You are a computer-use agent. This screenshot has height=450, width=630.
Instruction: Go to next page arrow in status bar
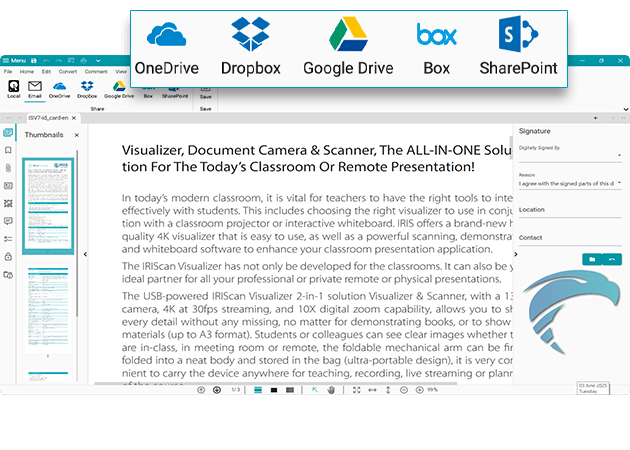[217, 390]
